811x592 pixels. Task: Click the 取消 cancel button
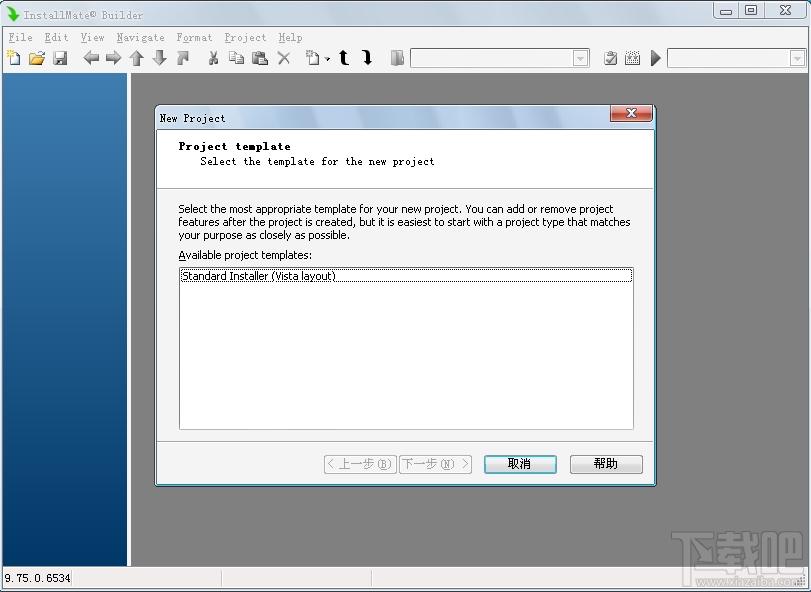click(520, 464)
